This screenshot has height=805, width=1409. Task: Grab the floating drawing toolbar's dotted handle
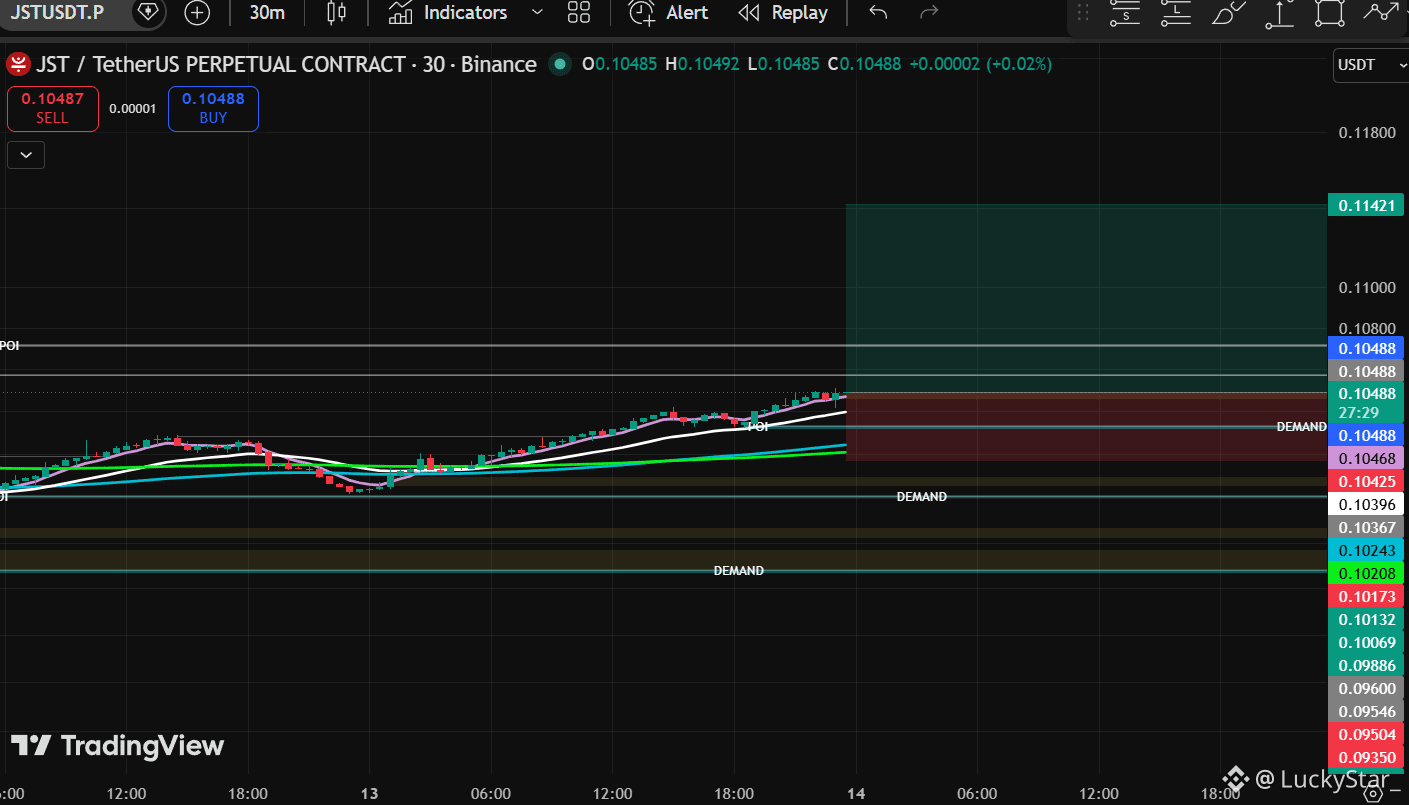tap(1083, 13)
